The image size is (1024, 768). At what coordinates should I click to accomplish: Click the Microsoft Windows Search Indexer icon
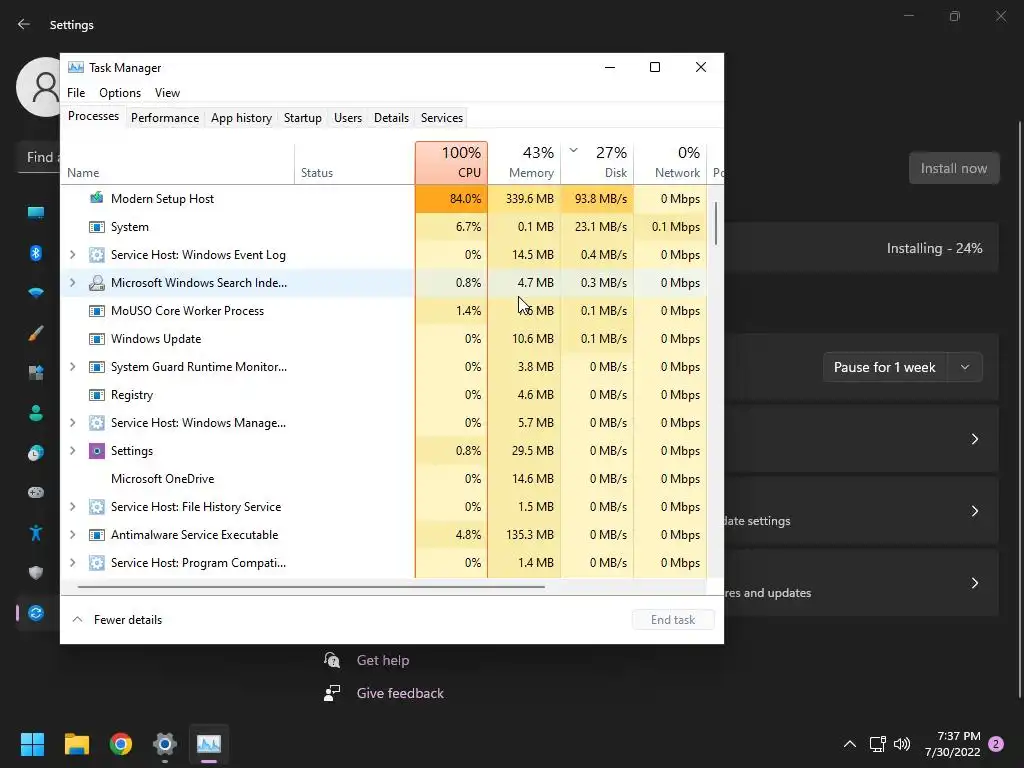(x=97, y=283)
